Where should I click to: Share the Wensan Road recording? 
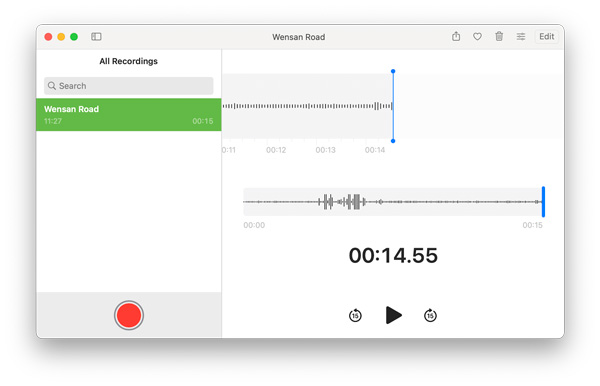[x=456, y=36]
